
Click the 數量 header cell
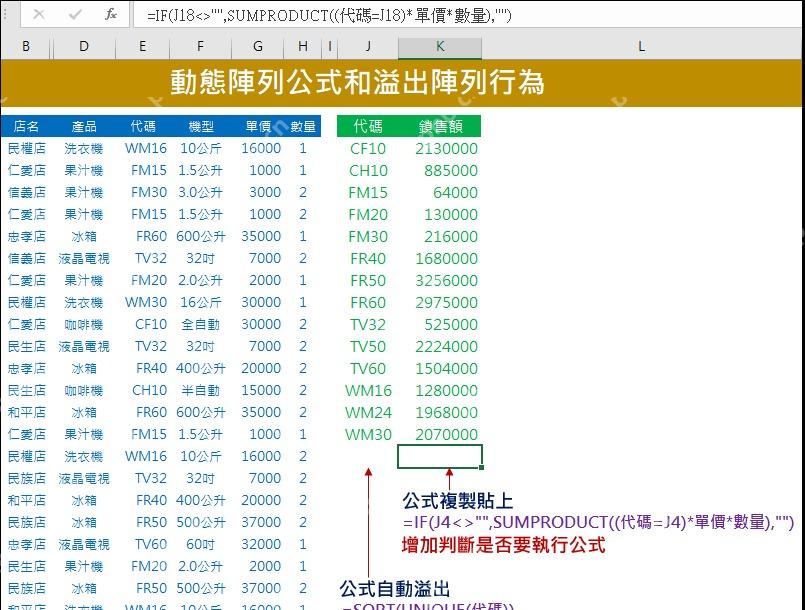pos(303,126)
